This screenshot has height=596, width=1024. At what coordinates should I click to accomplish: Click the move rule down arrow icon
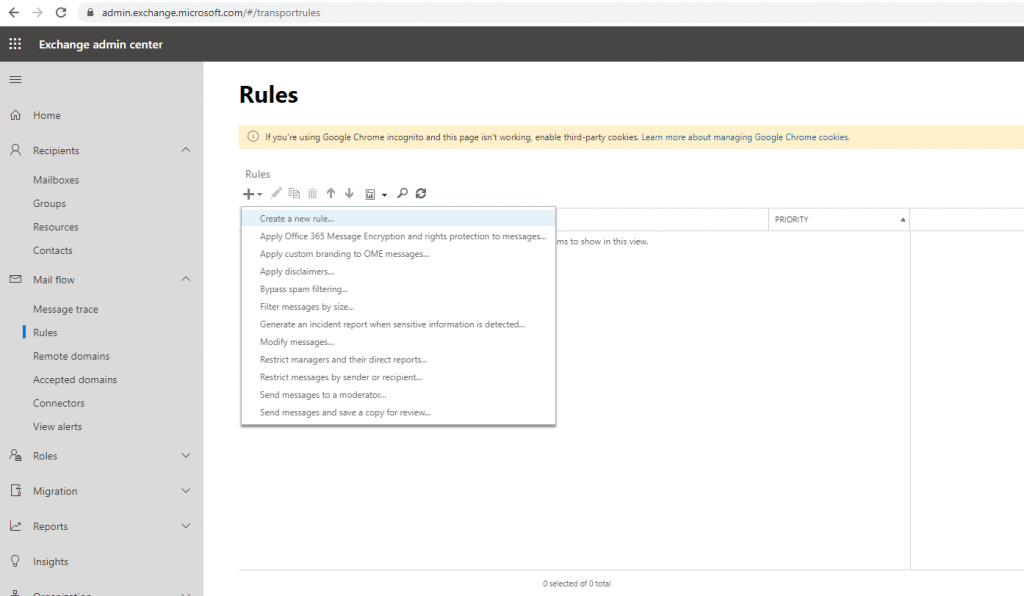tap(349, 193)
